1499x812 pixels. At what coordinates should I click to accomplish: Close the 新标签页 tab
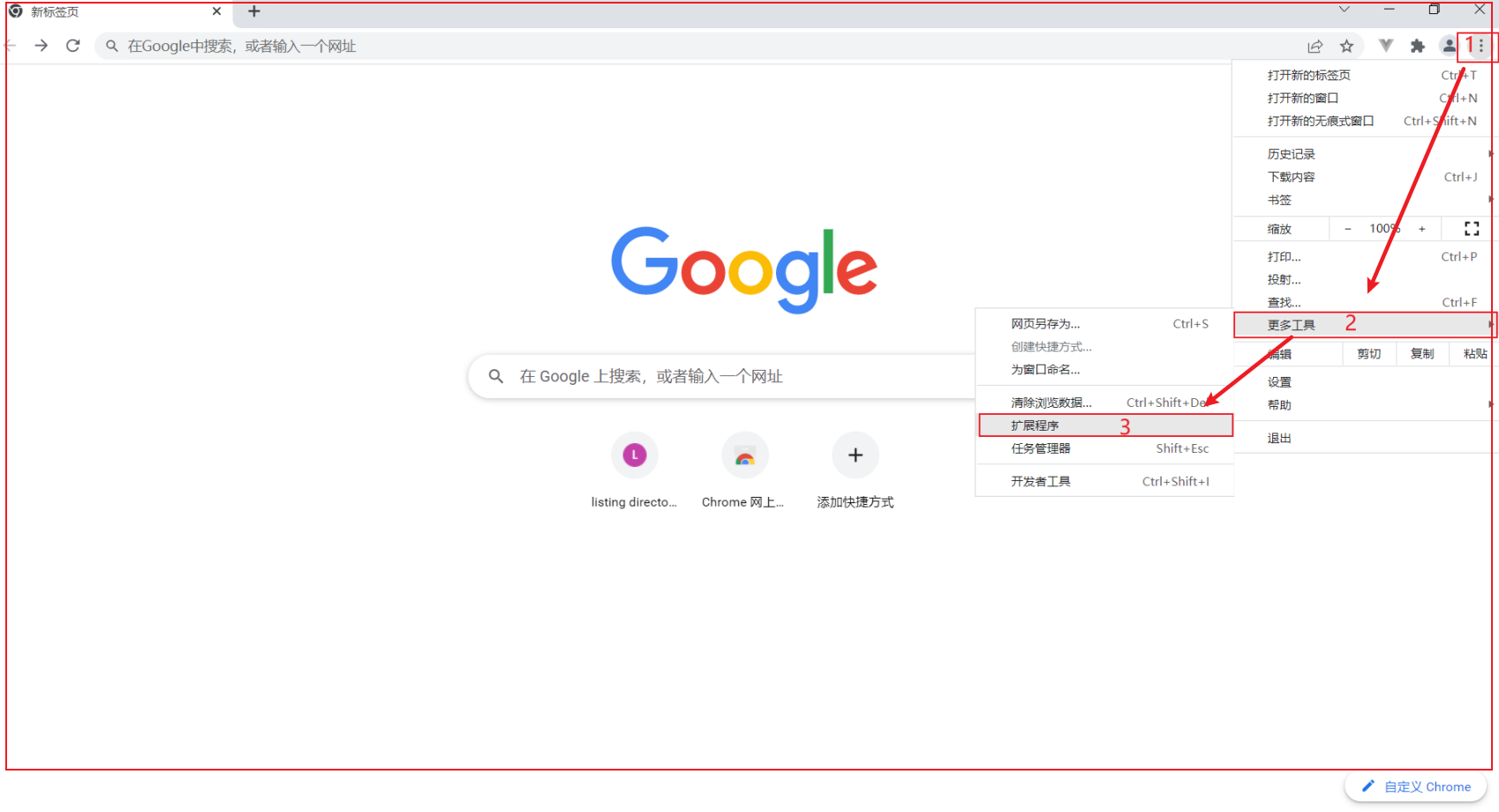pyautogui.click(x=216, y=11)
